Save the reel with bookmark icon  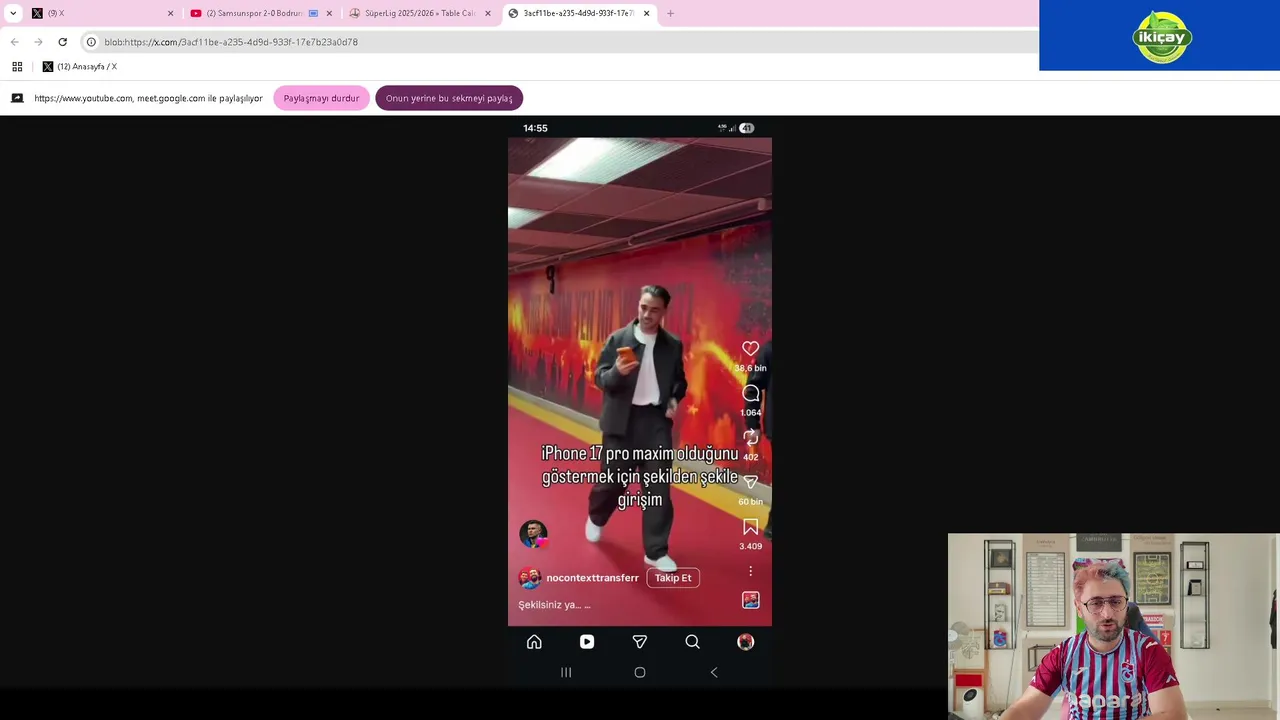750,527
